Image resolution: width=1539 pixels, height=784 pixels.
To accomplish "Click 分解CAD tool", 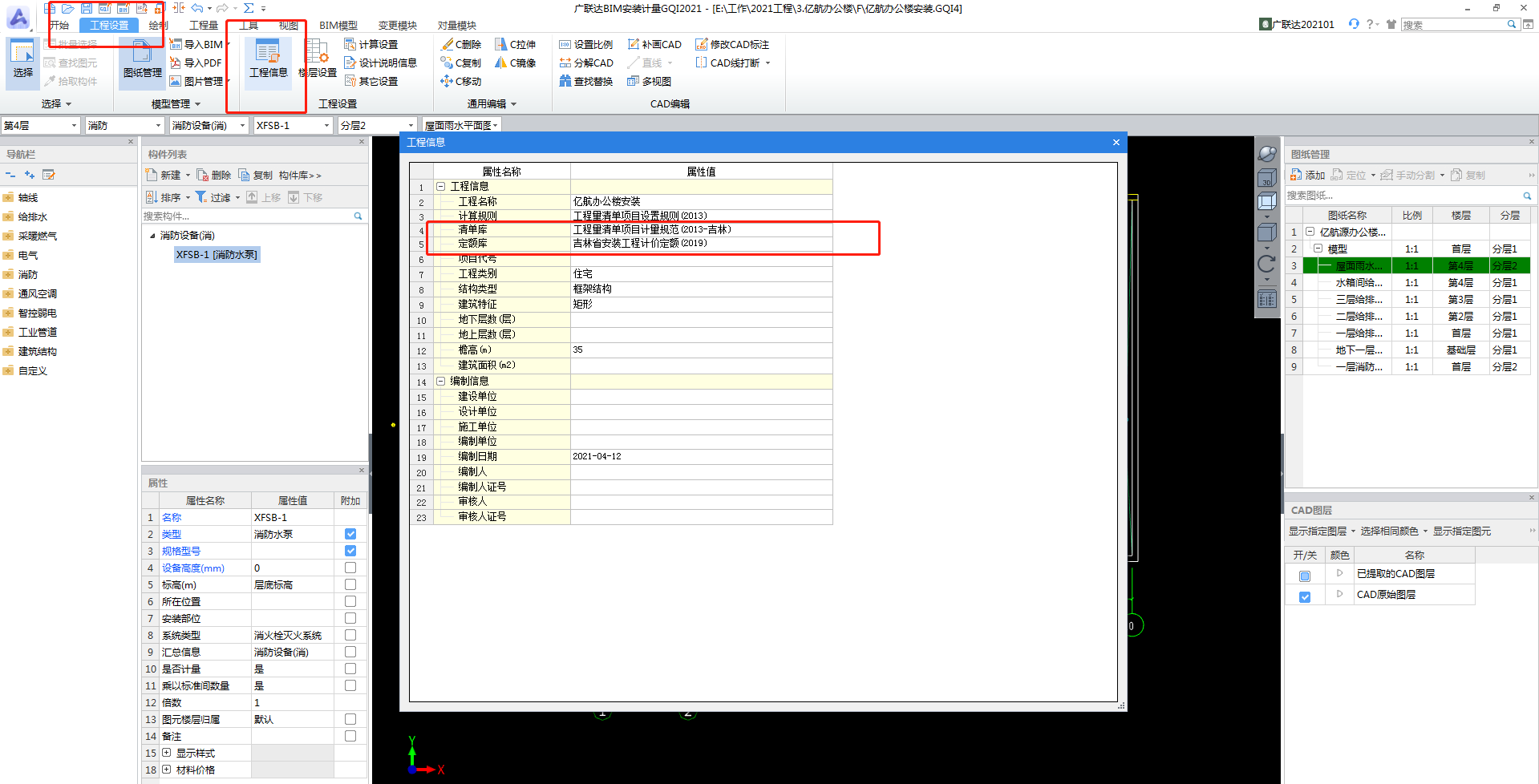I will tap(586, 63).
